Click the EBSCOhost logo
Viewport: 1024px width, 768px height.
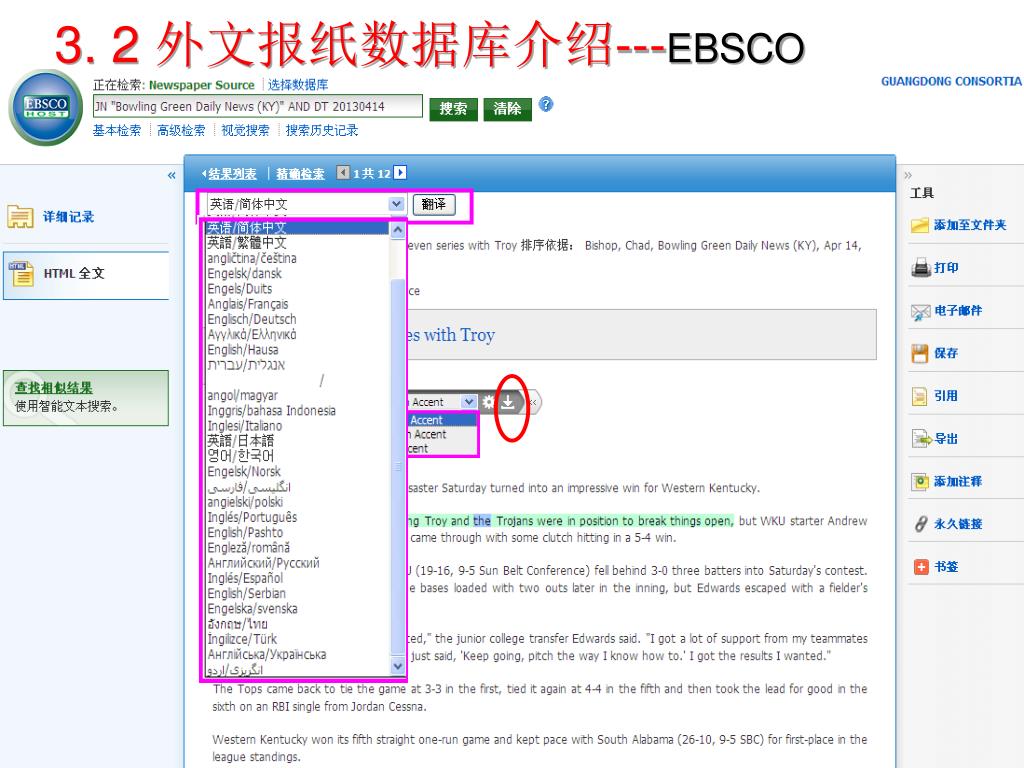click(46, 107)
